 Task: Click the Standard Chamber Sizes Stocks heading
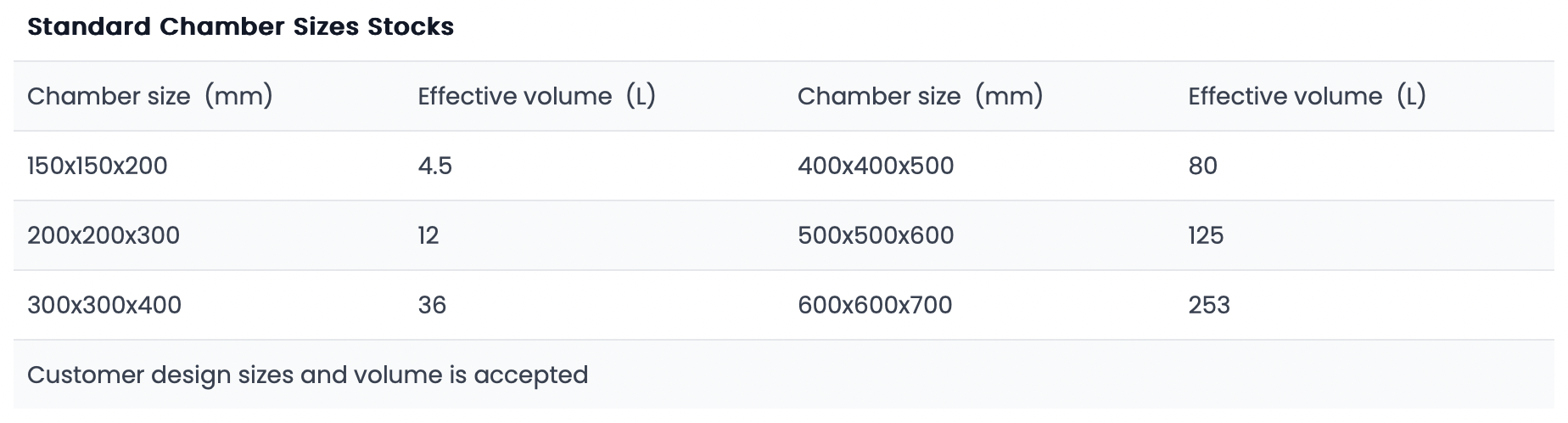click(240, 26)
